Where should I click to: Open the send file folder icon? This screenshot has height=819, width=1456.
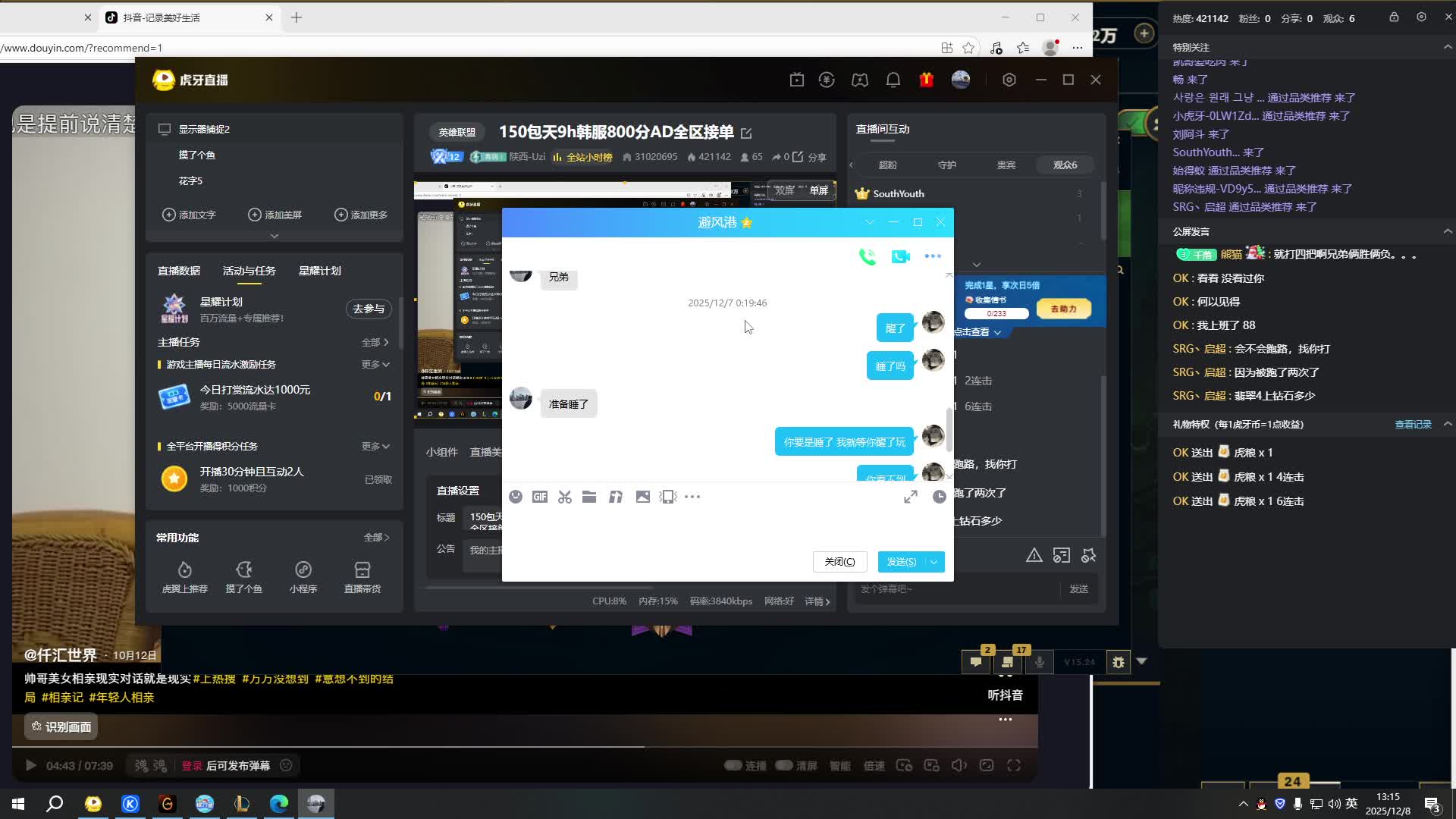589,497
